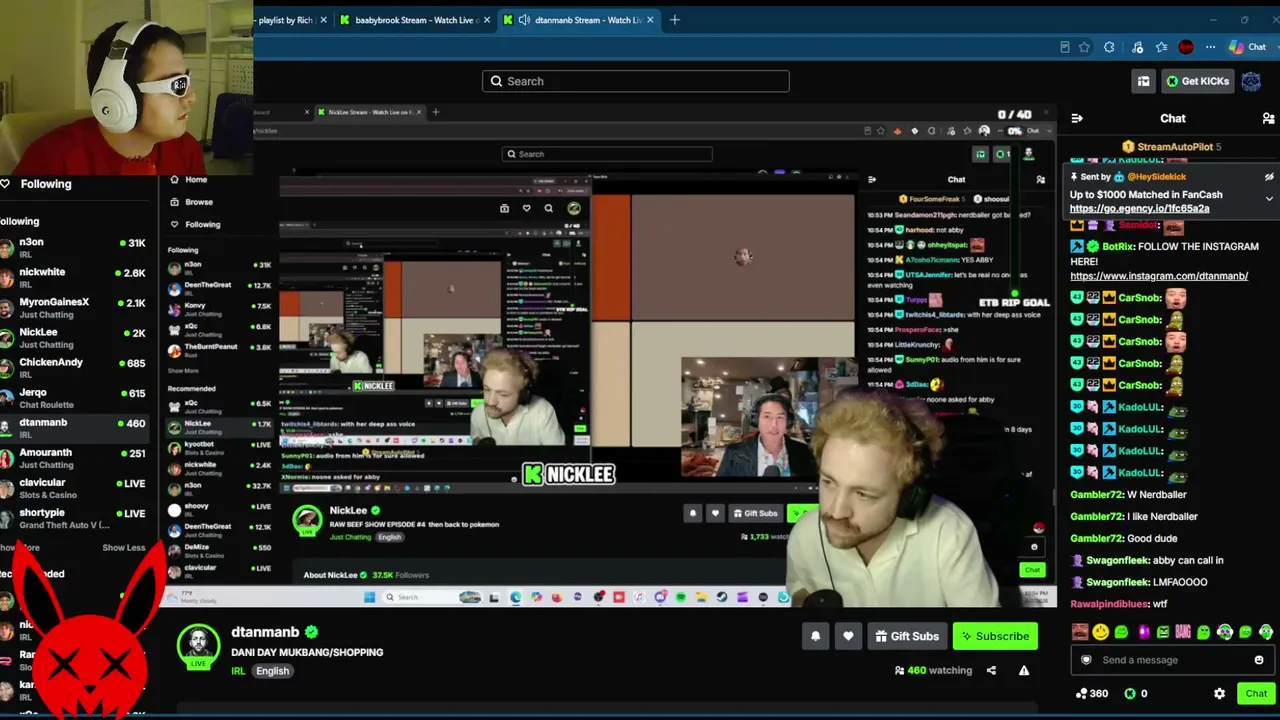Open clavicular channel in Following sidebar
This screenshot has width=1280, height=720.
coord(75,488)
